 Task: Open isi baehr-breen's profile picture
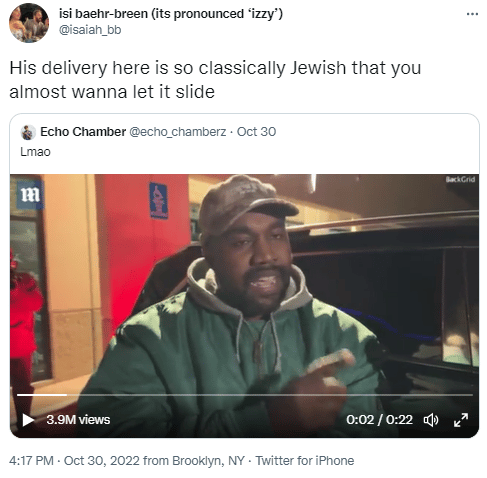29,23
